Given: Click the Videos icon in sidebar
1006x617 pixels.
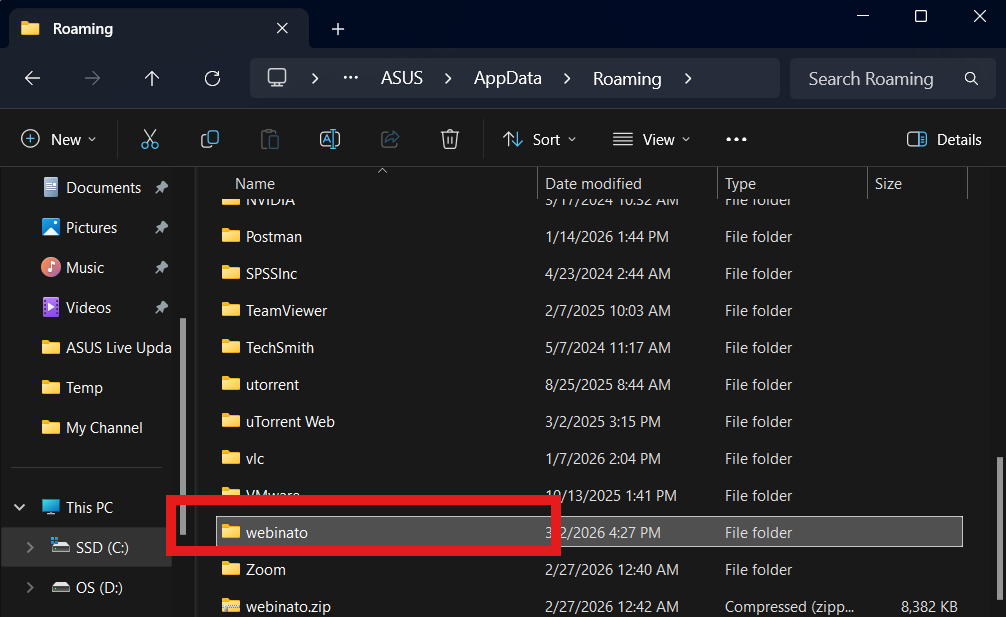Looking at the screenshot, I should click(51, 307).
